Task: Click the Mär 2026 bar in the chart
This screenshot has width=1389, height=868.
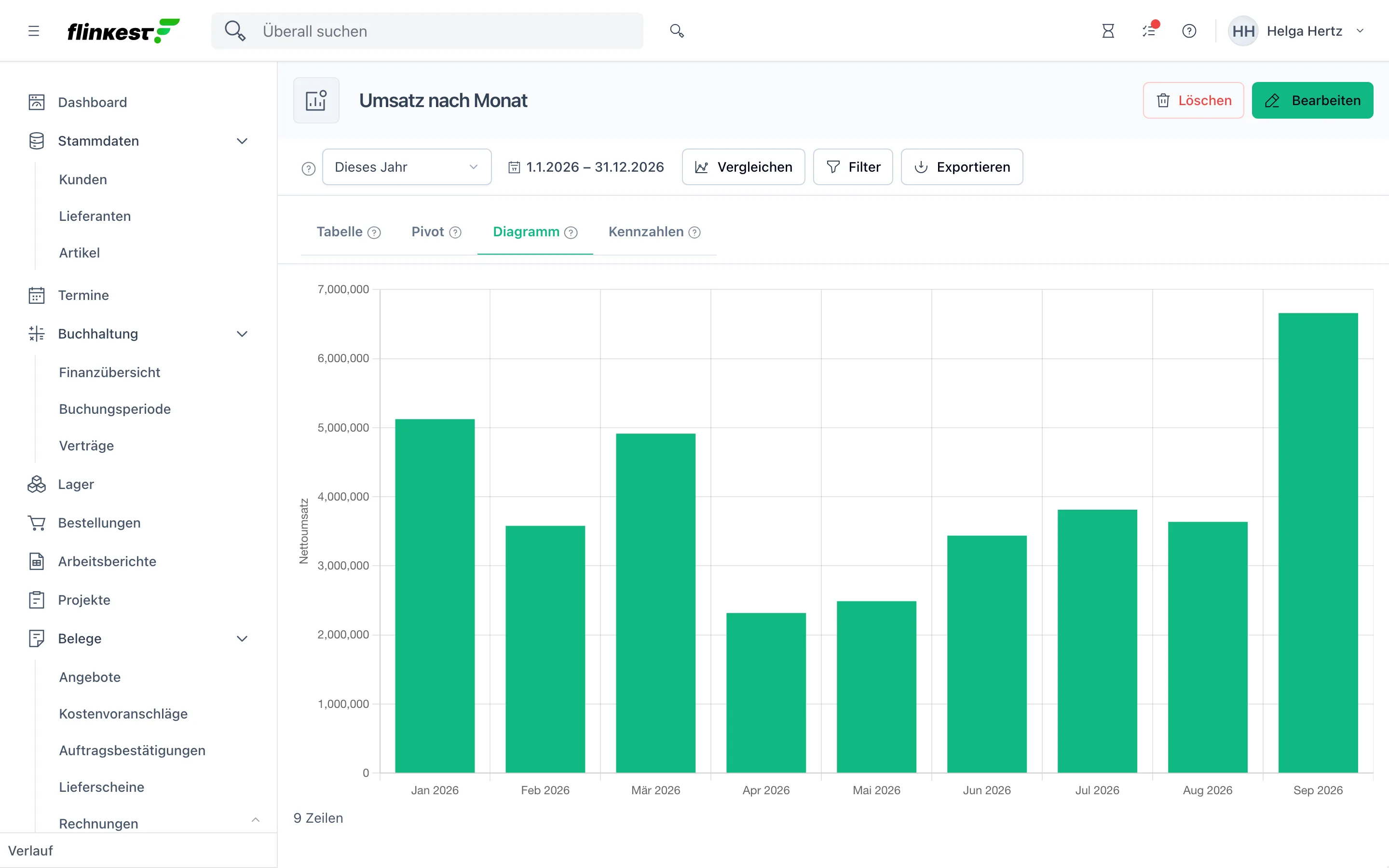Action: point(655,603)
